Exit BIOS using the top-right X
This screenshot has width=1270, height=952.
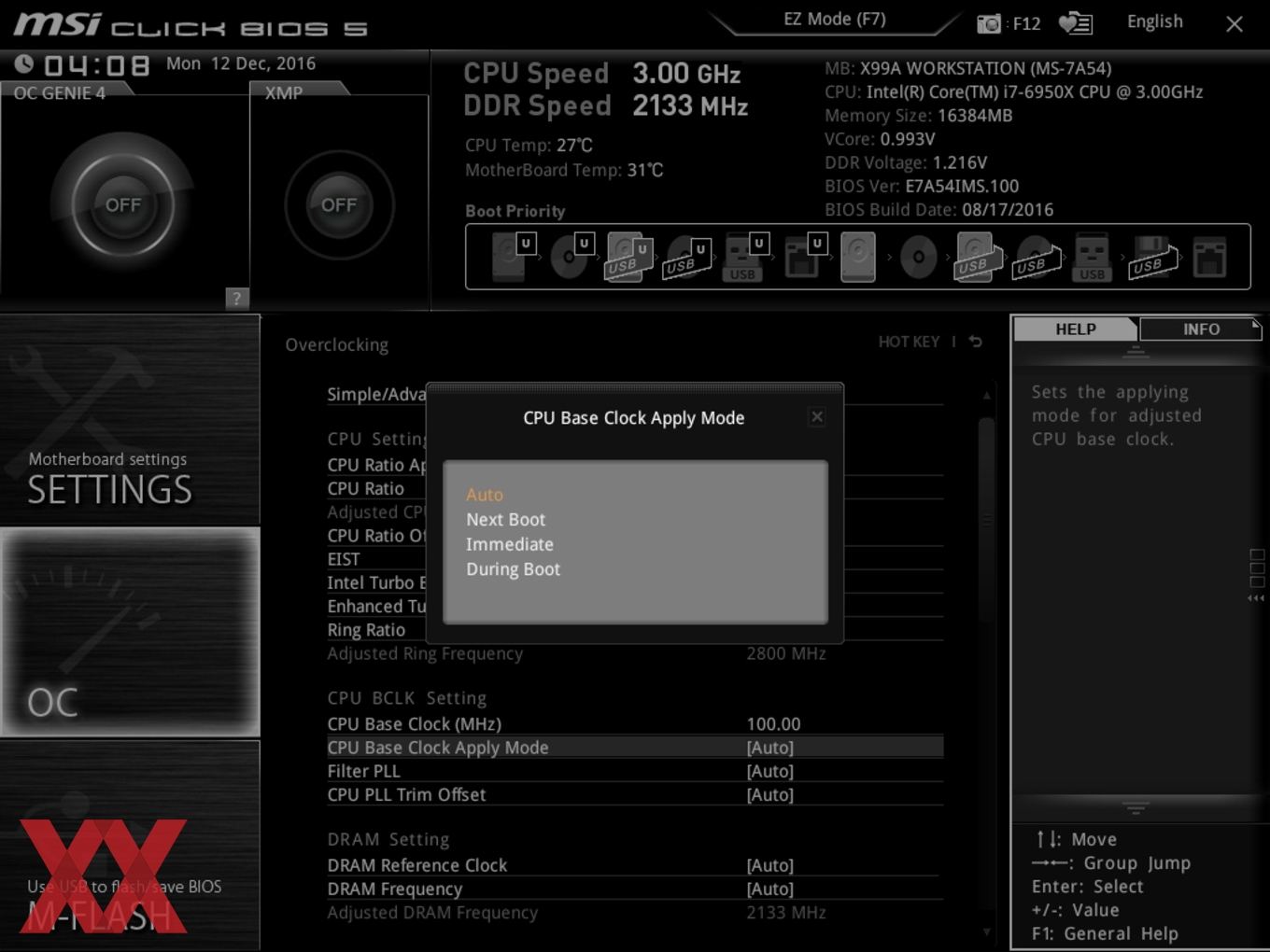pyautogui.click(x=1235, y=24)
